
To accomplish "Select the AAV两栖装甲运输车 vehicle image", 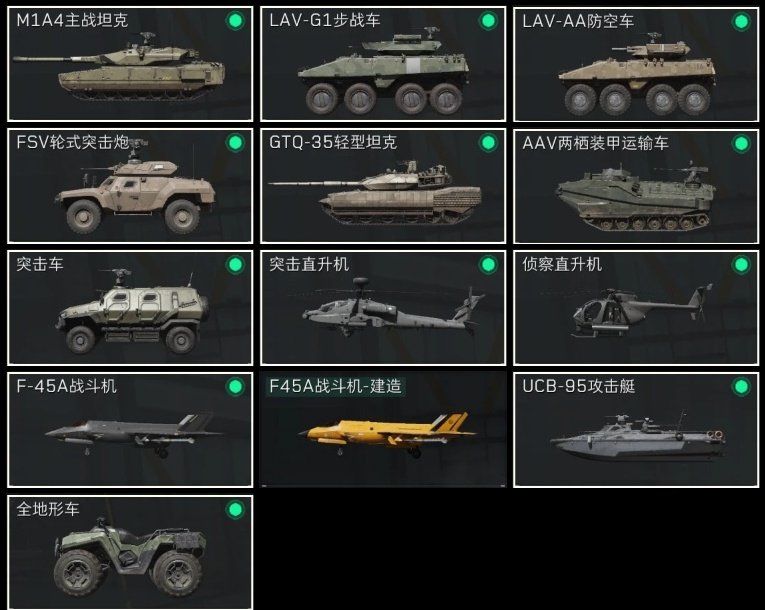I will click(635, 198).
